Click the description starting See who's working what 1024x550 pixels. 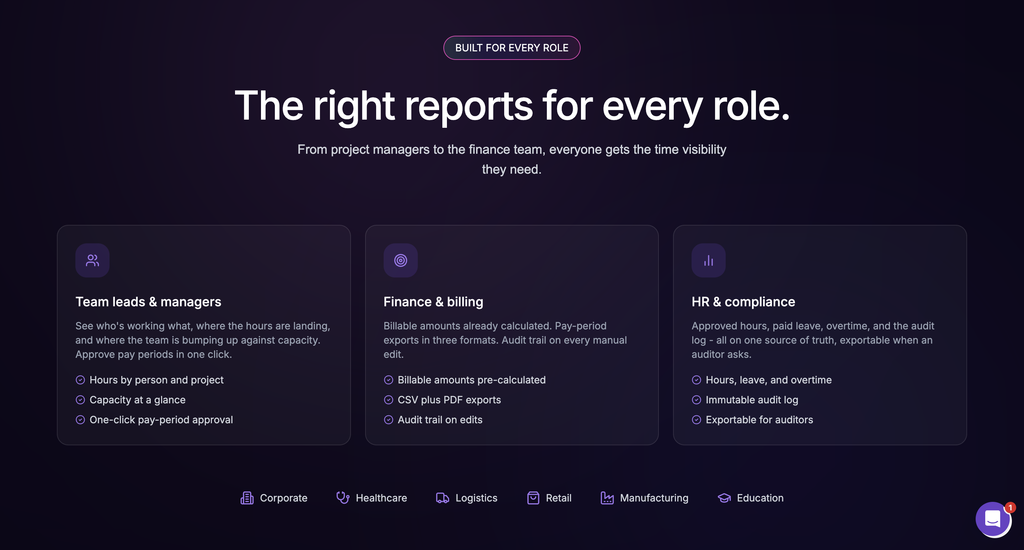pos(203,340)
